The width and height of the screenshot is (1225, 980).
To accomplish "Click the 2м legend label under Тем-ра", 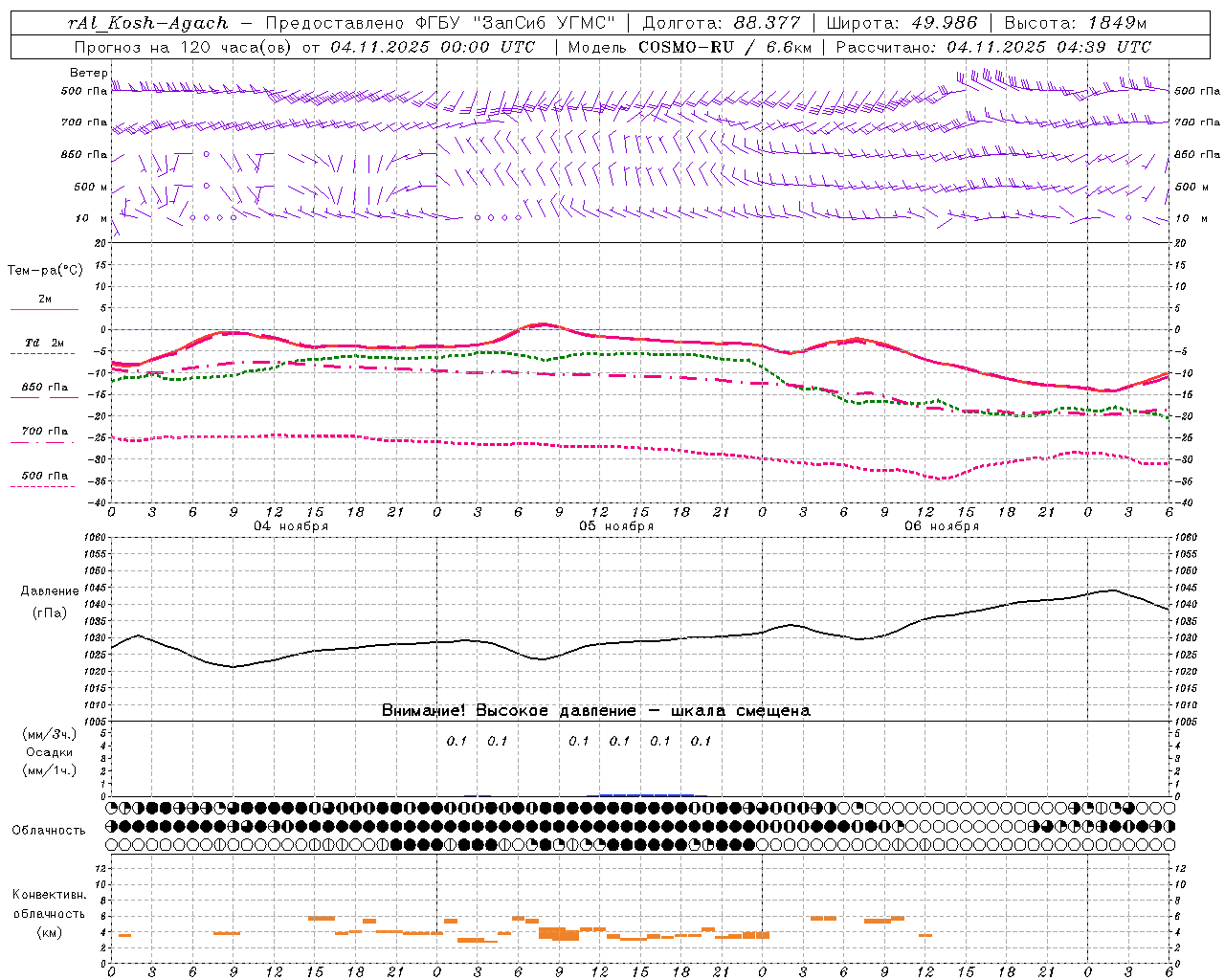I will tap(45, 300).
